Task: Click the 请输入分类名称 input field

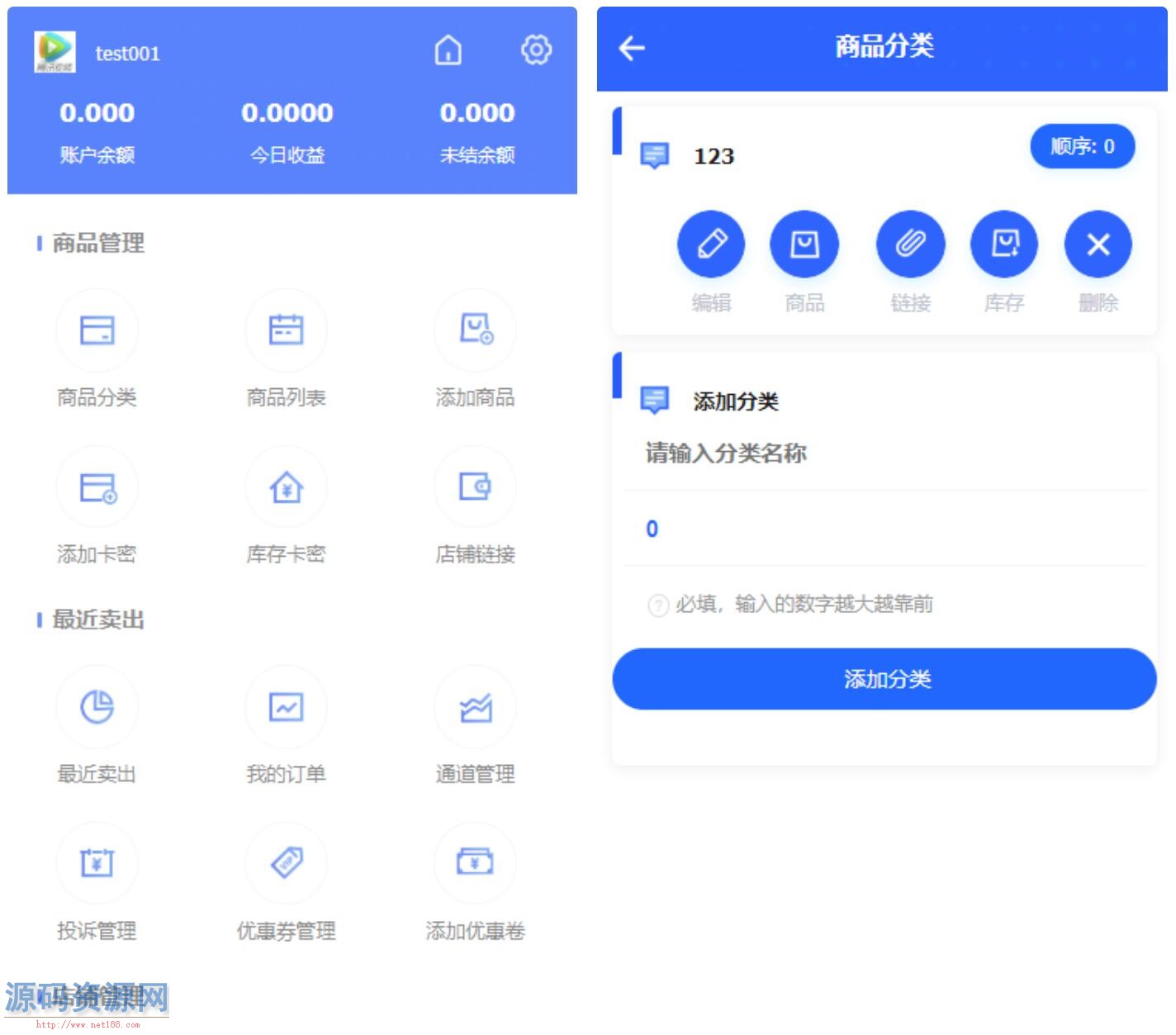Action: point(884,453)
